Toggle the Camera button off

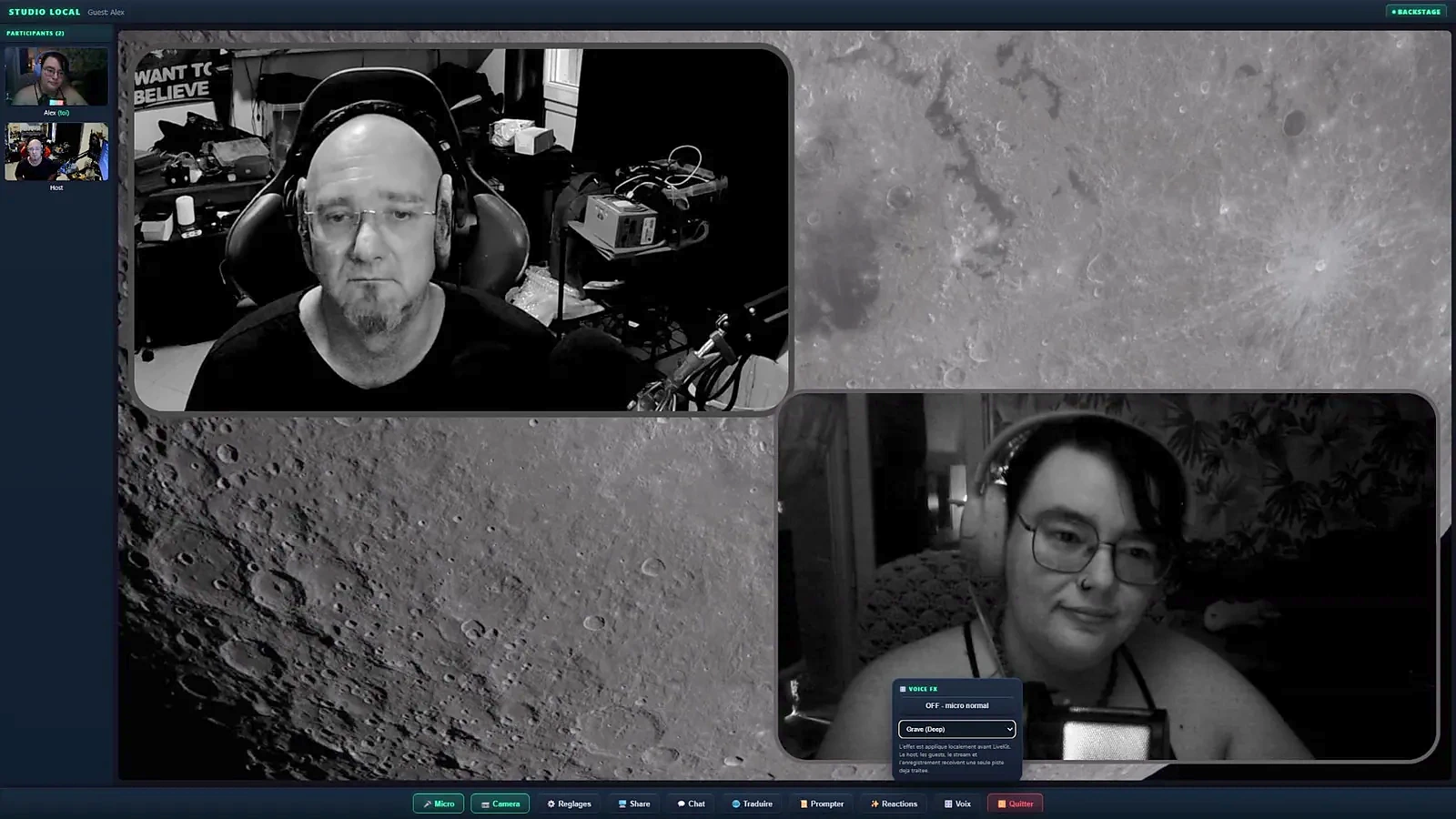(500, 804)
